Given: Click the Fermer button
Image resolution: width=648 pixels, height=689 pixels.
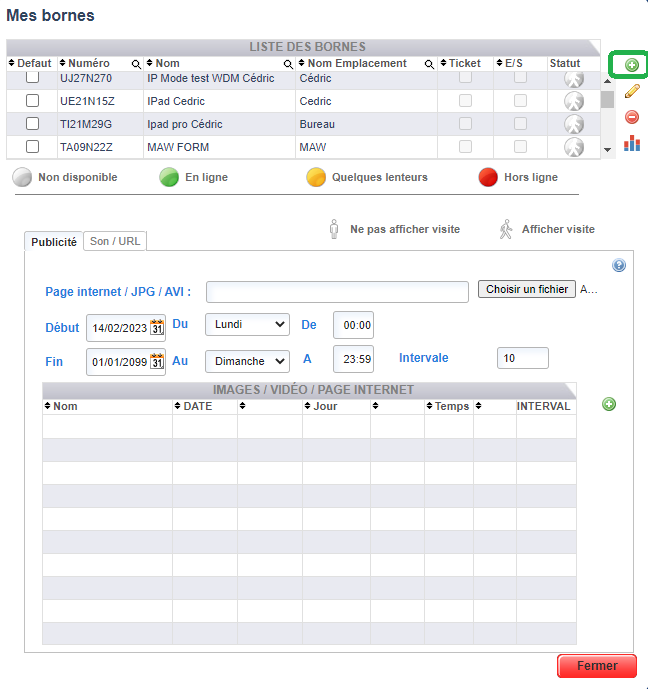Looking at the screenshot, I should (597, 666).
